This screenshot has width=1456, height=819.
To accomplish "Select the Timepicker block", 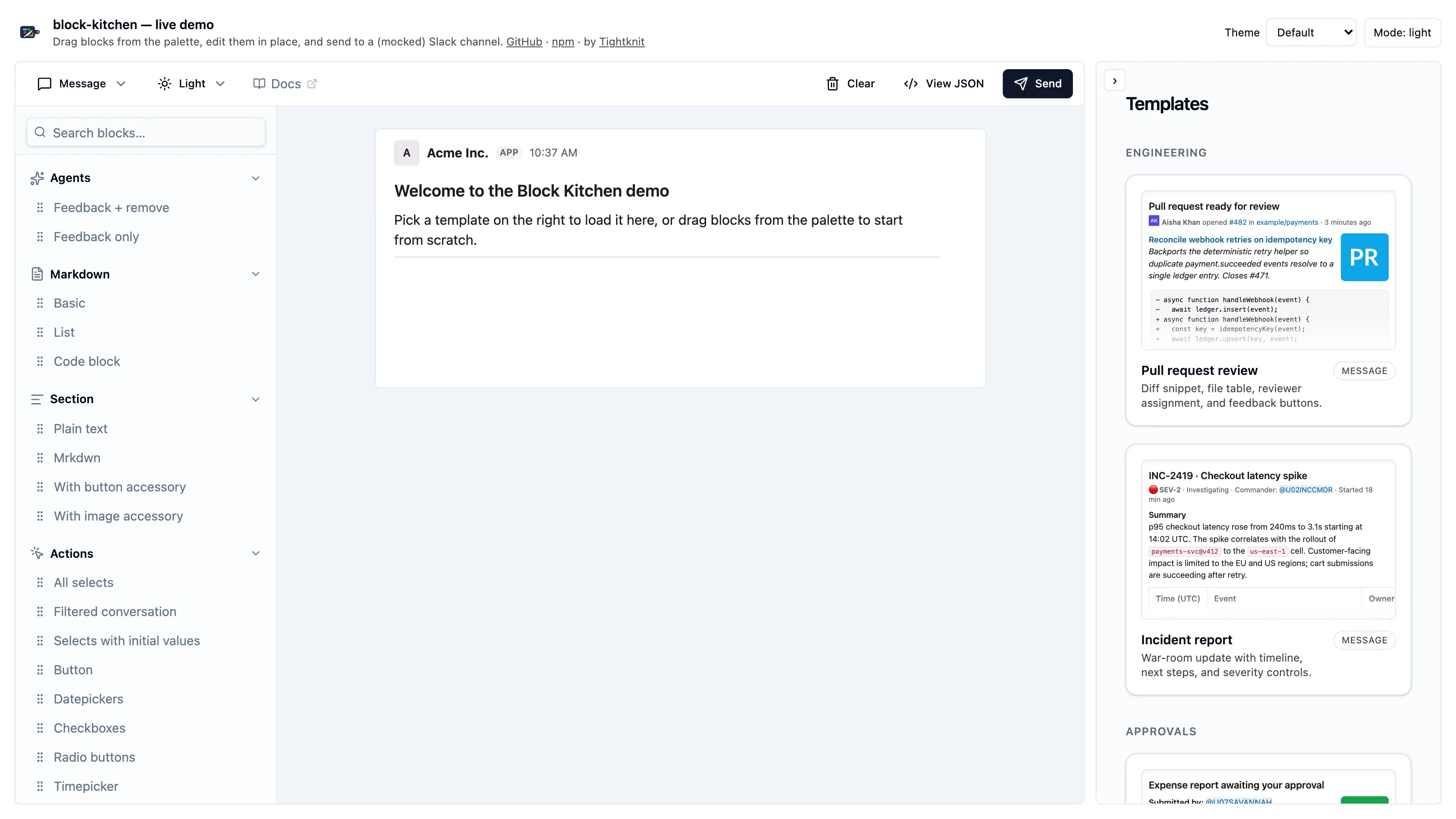I will 86,786.
